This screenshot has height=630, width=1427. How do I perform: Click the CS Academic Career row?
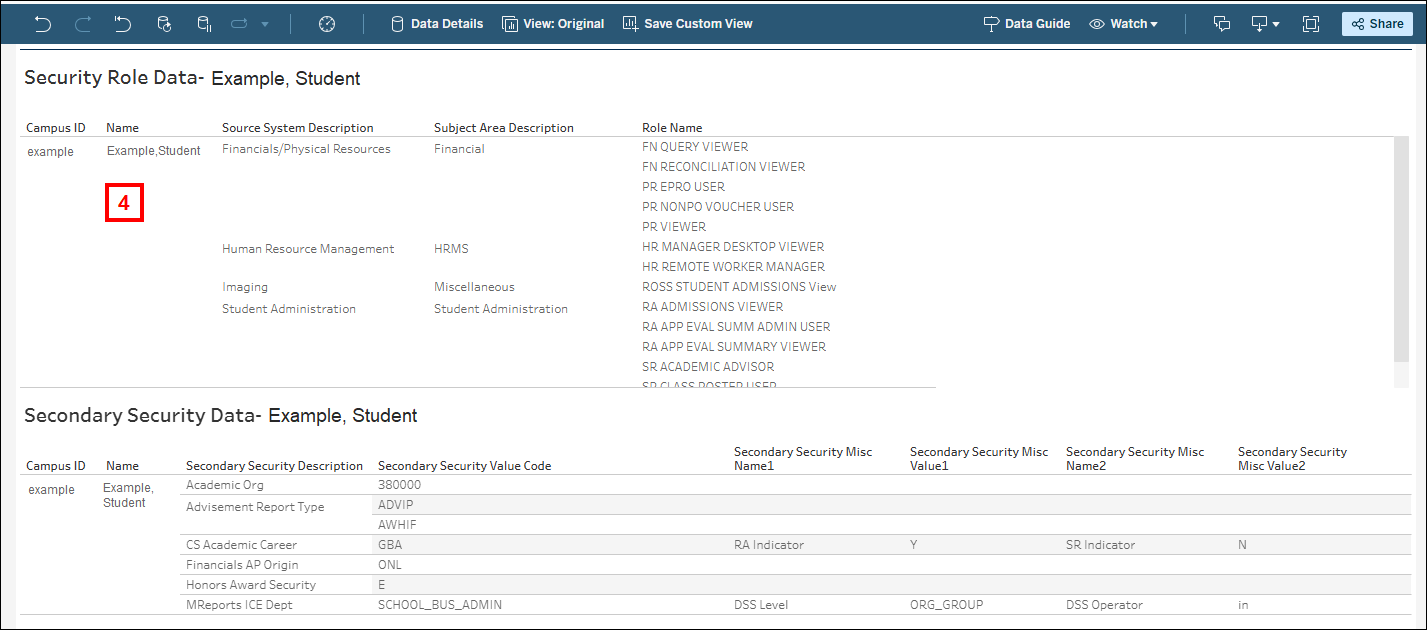coord(241,545)
